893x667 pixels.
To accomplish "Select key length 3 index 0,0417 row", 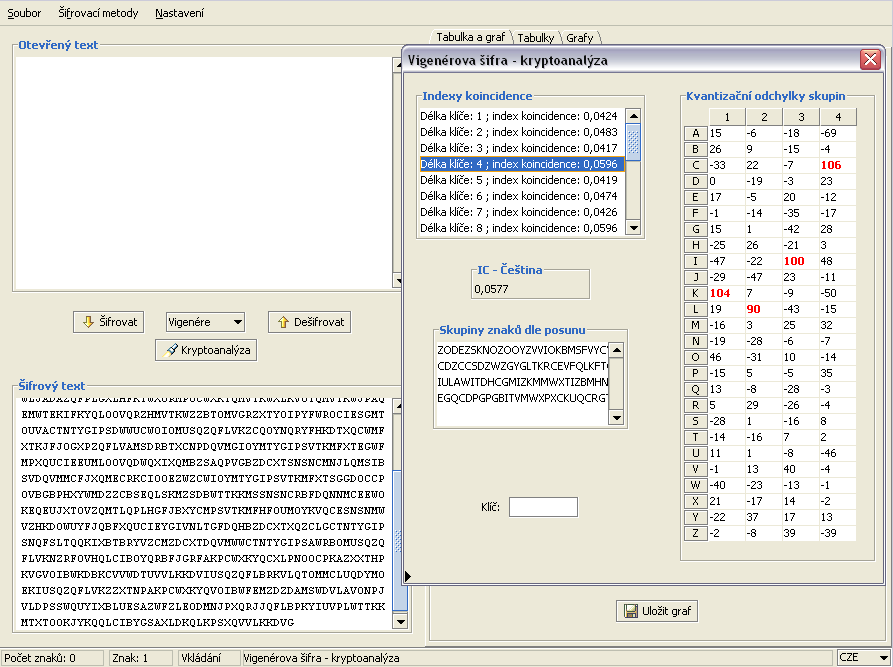I will [522, 148].
